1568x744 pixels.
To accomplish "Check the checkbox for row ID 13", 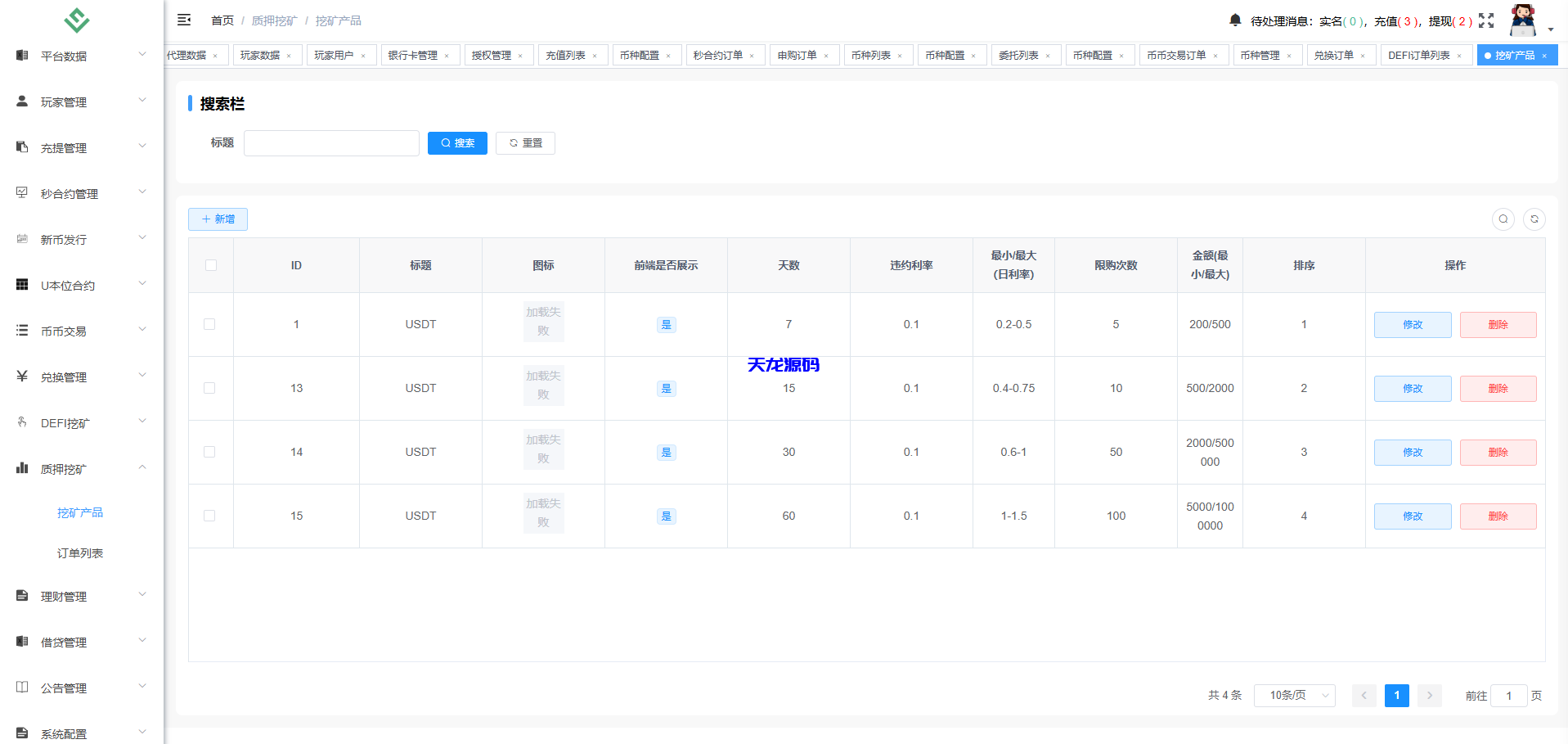I will coord(210,388).
